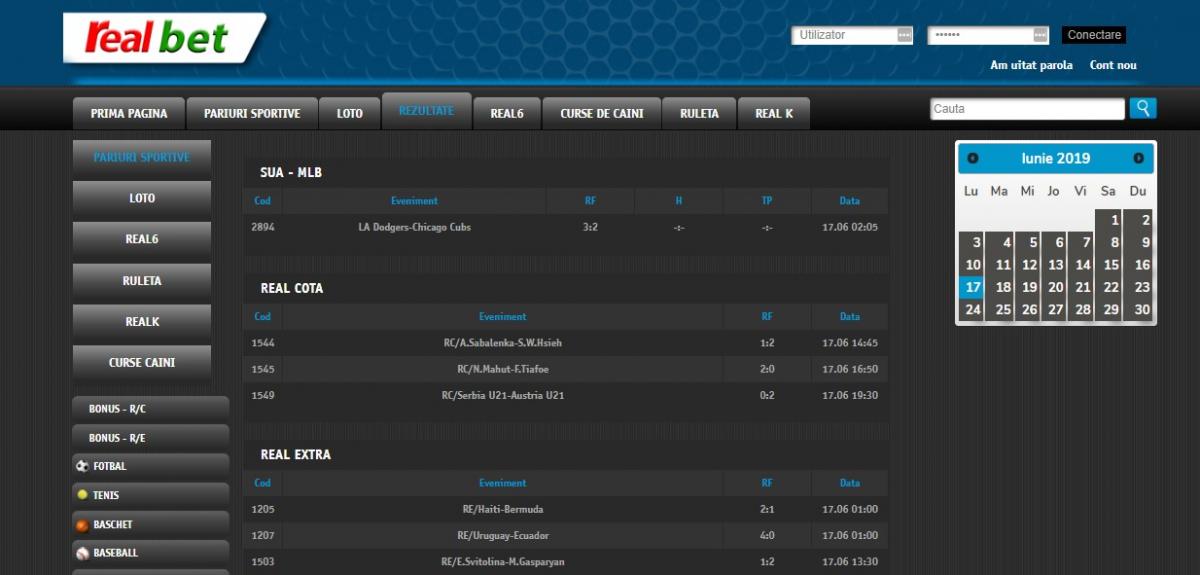Select the Rezultate tab
The image size is (1200, 575).
[426, 110]
